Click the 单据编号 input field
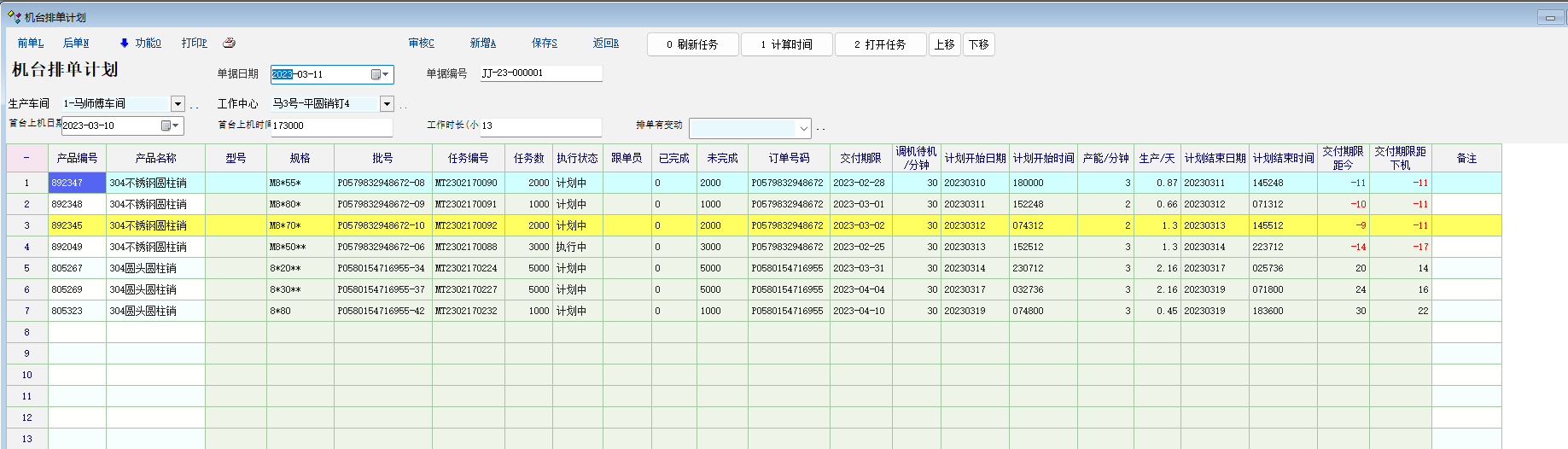The height and width of the screenshot is (449, 1568). click(540, 73)
